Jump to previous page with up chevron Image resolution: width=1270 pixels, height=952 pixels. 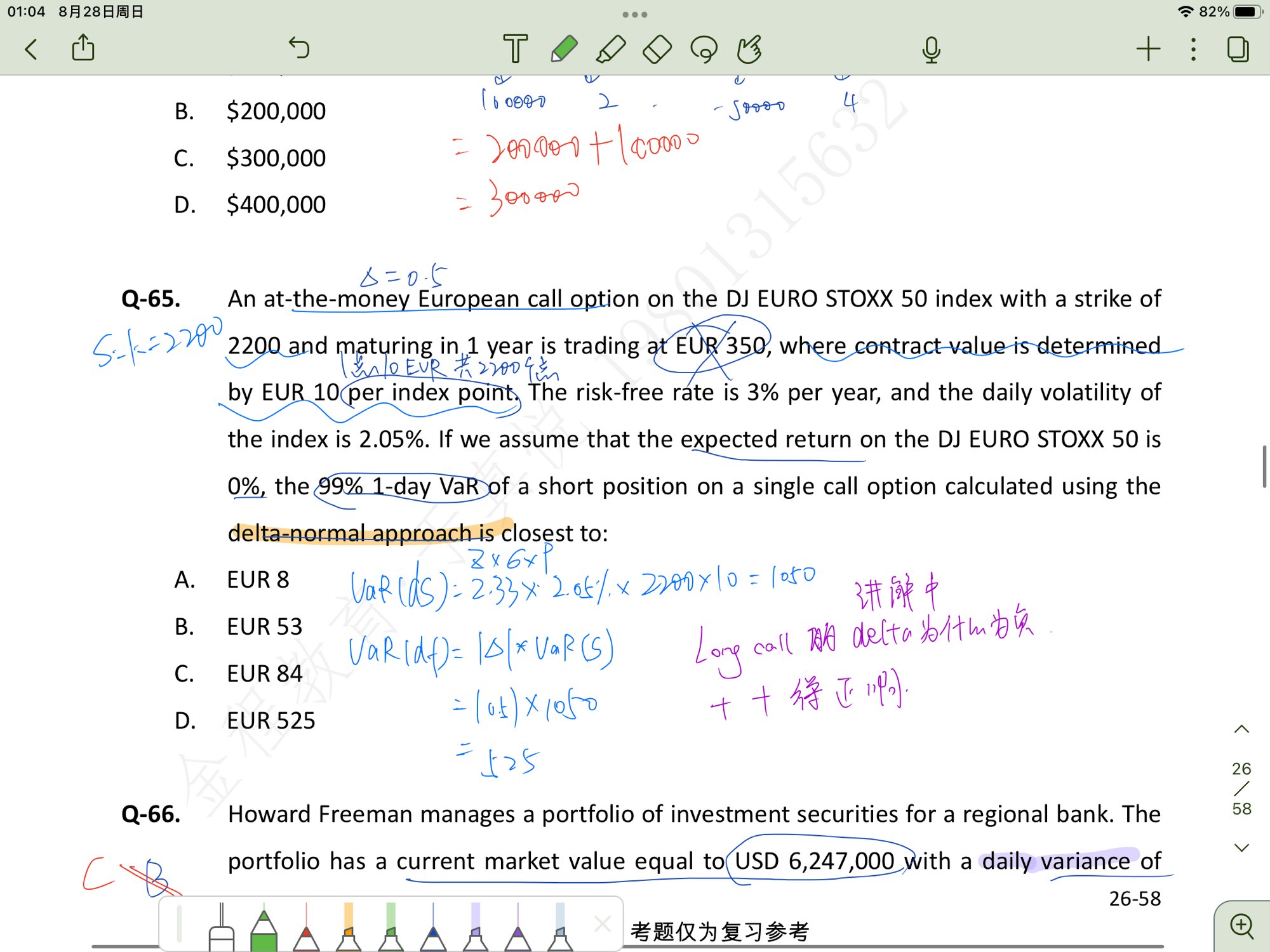pos(1241,729)
